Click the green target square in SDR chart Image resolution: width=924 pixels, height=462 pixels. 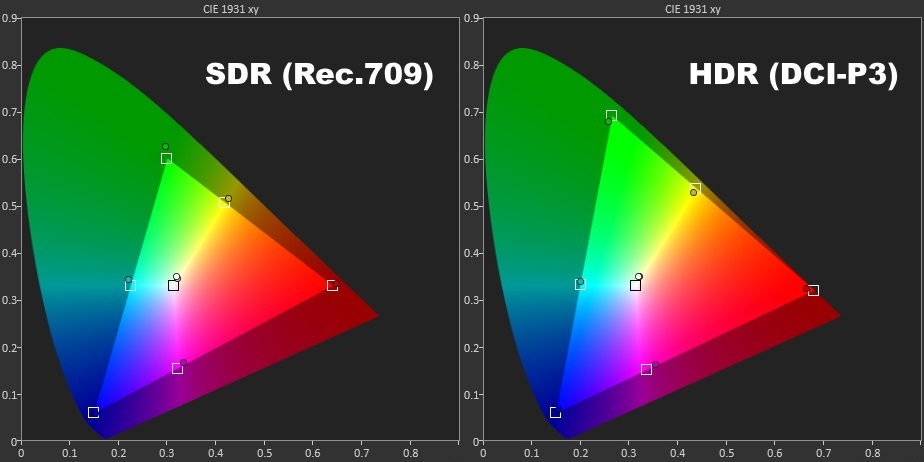tap(166, 159)
